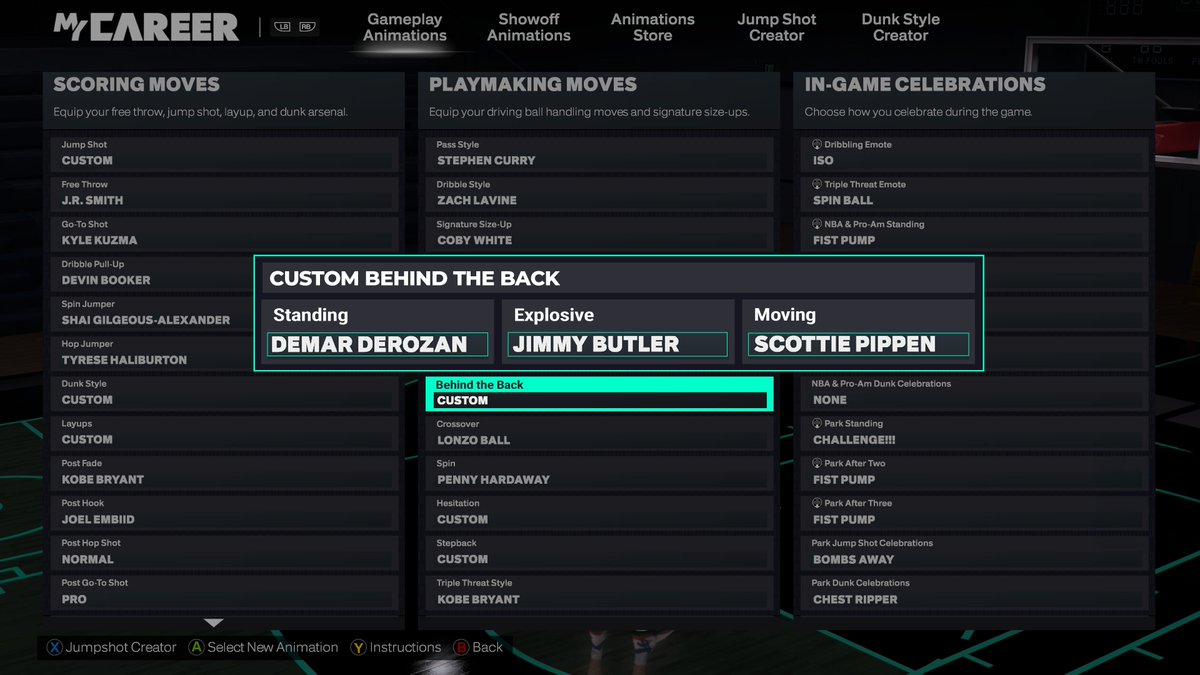Open the Park After Two Fist Pump row
Viewport: 1200px width, 675px height.
[x=975, y=473]
